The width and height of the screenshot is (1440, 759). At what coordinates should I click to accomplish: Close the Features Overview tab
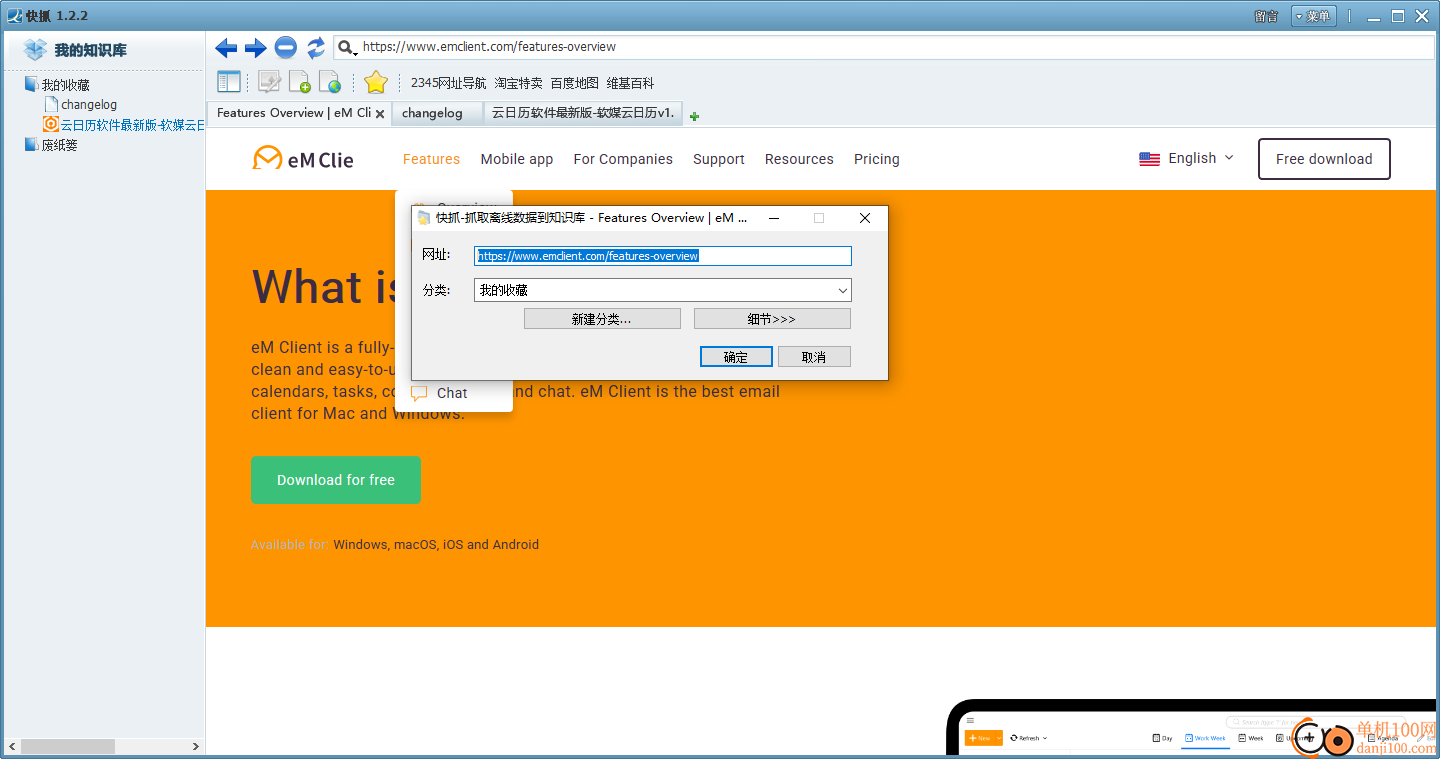380,114
